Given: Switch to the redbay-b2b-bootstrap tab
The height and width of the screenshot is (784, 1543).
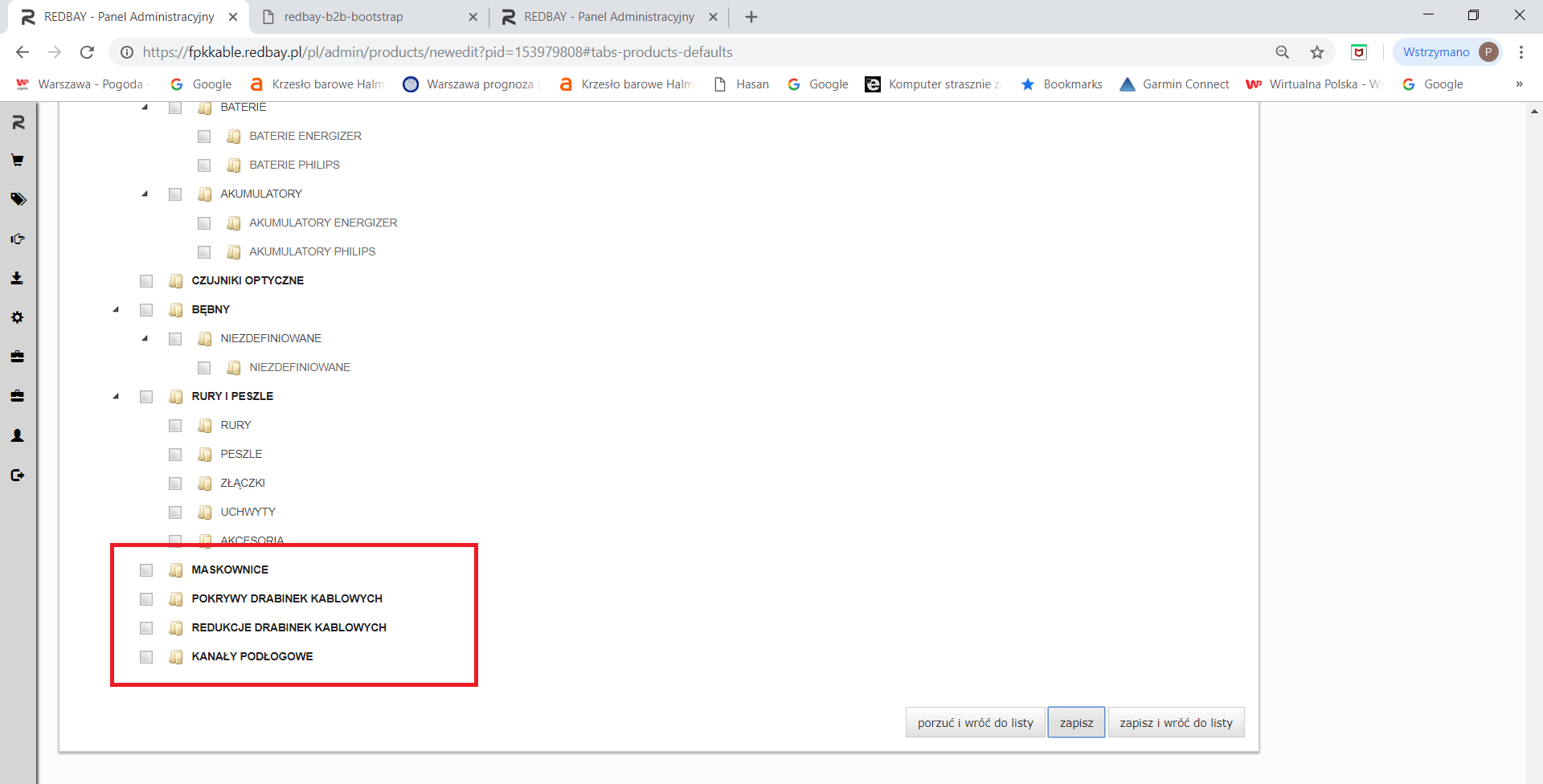Looking at the screenshot, I should (x=343, y=17).
